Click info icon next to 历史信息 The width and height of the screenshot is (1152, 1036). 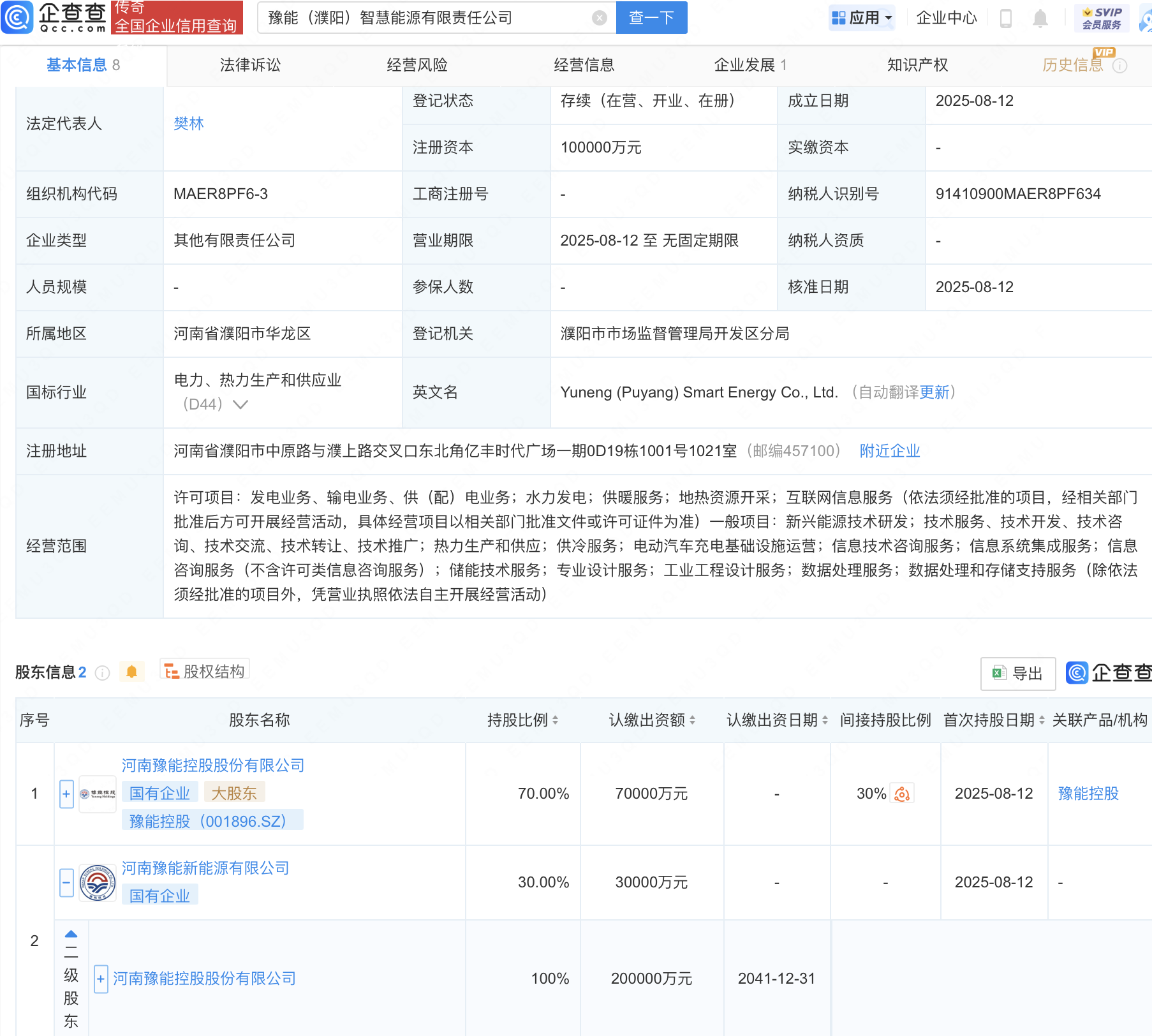[x=1120, y=66]
